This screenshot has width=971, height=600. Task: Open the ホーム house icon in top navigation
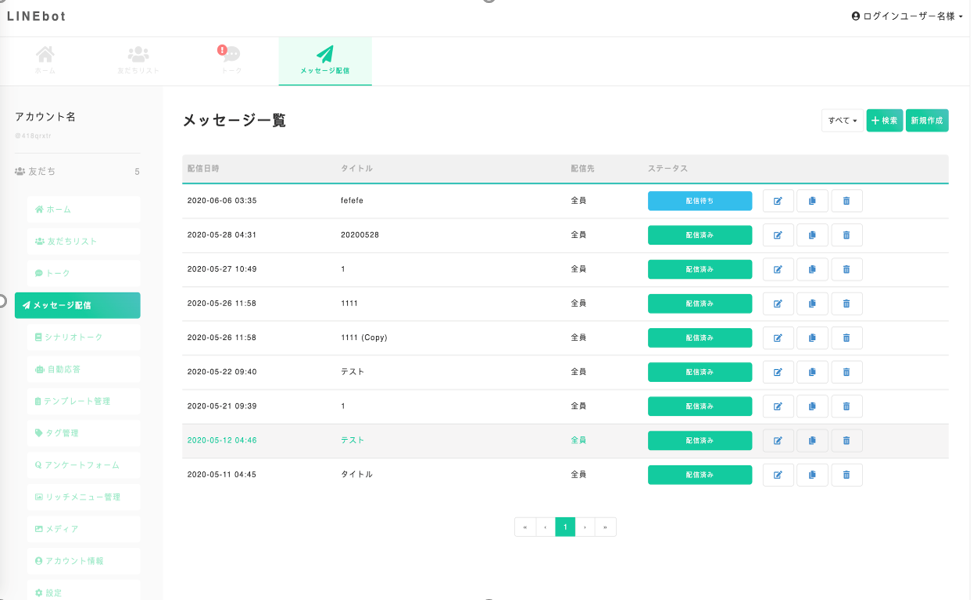click(45, 60)
